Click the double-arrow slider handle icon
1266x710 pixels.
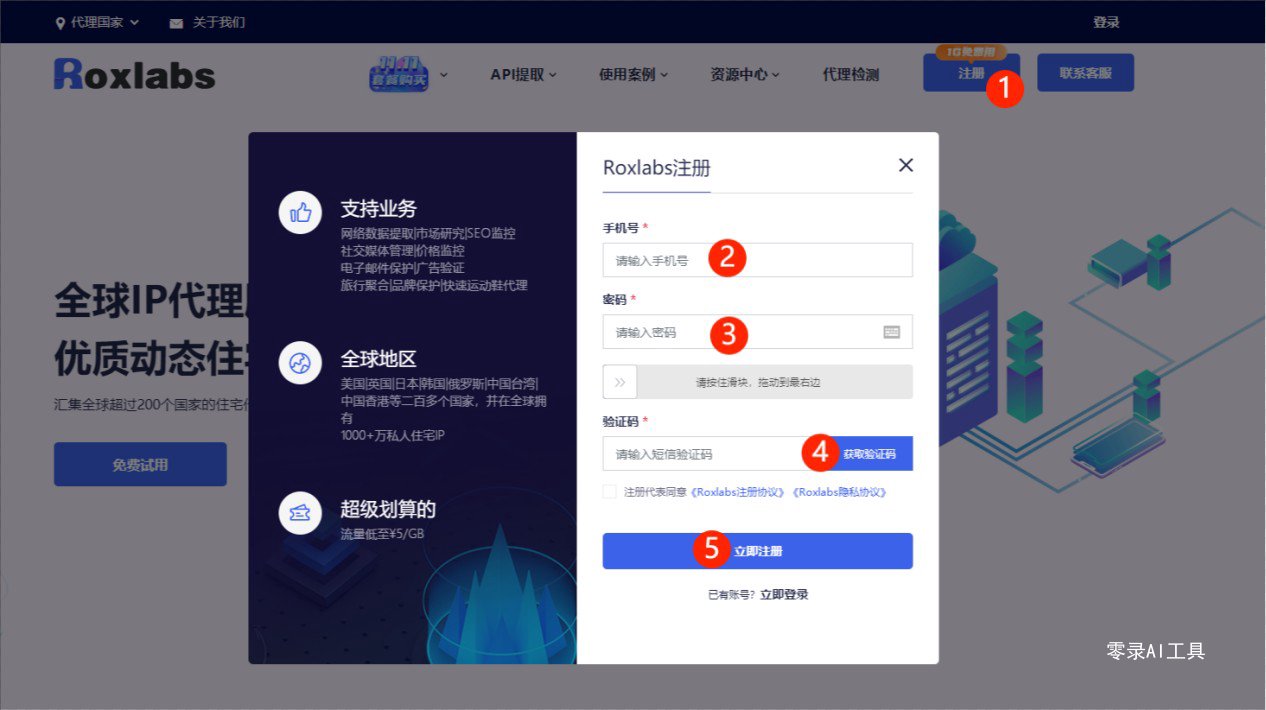(620, 382)
